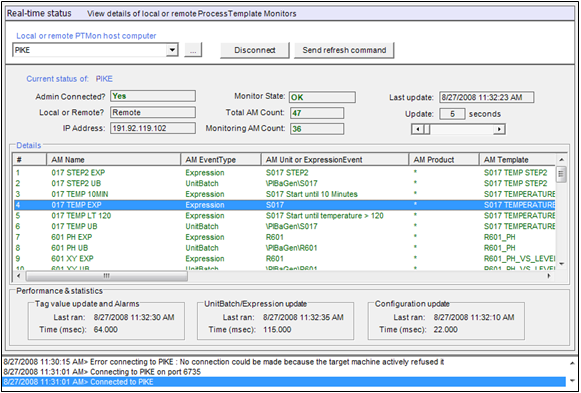
Task: Sort by AM Unit or ExpressionEvent header
Action: pos(335,160)
